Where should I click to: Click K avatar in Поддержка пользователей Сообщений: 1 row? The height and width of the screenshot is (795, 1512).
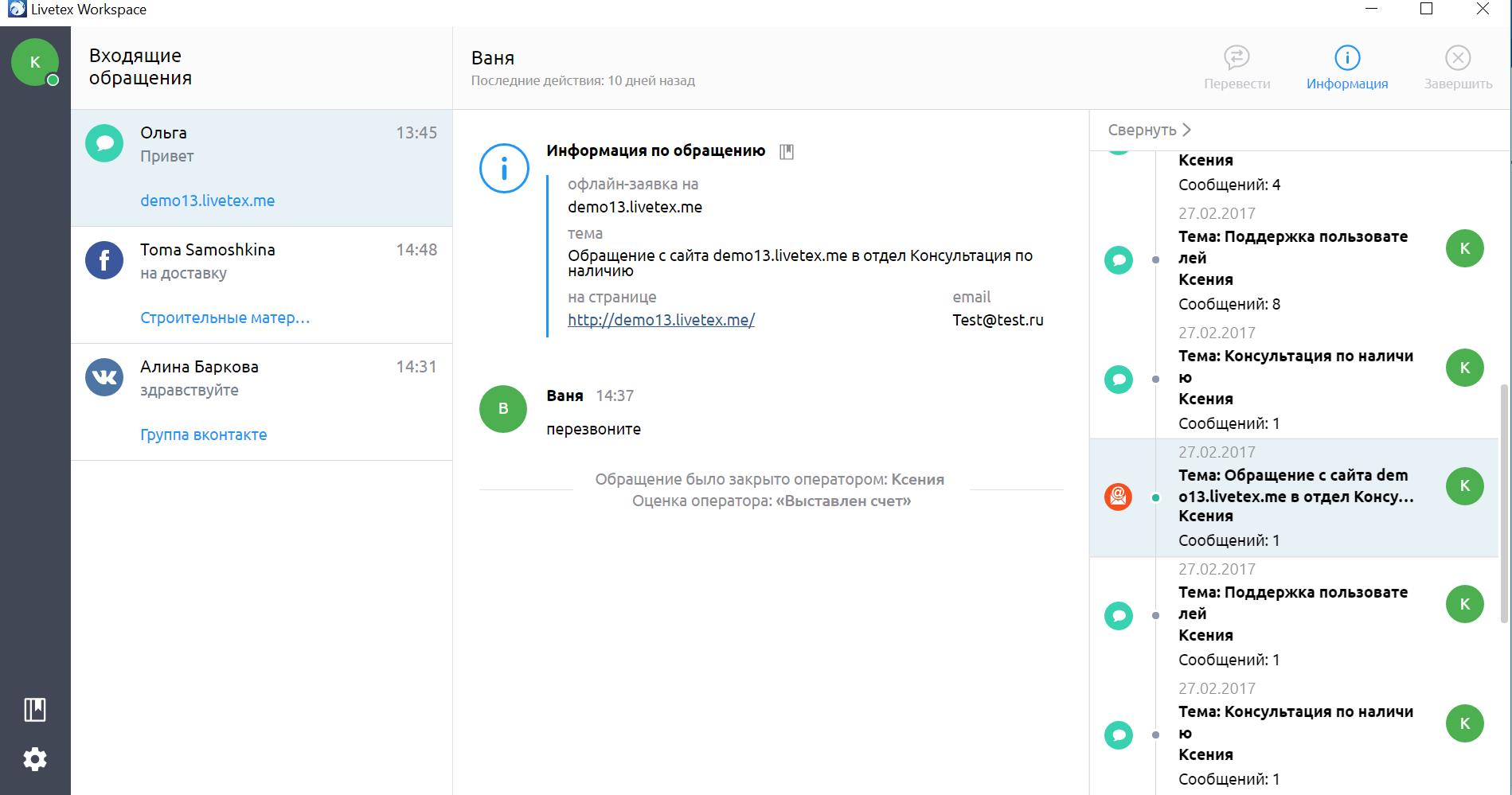(1465, 604)
